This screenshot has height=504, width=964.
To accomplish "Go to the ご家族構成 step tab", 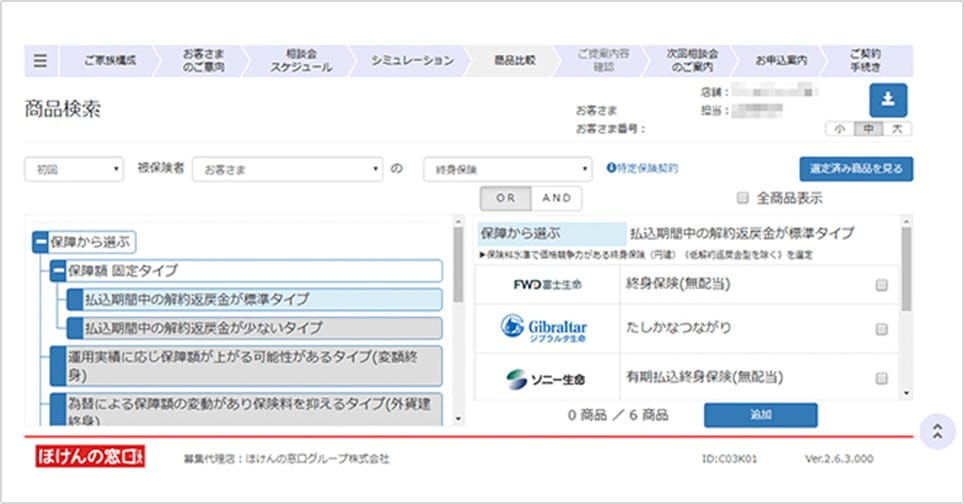I will [110, 60].
